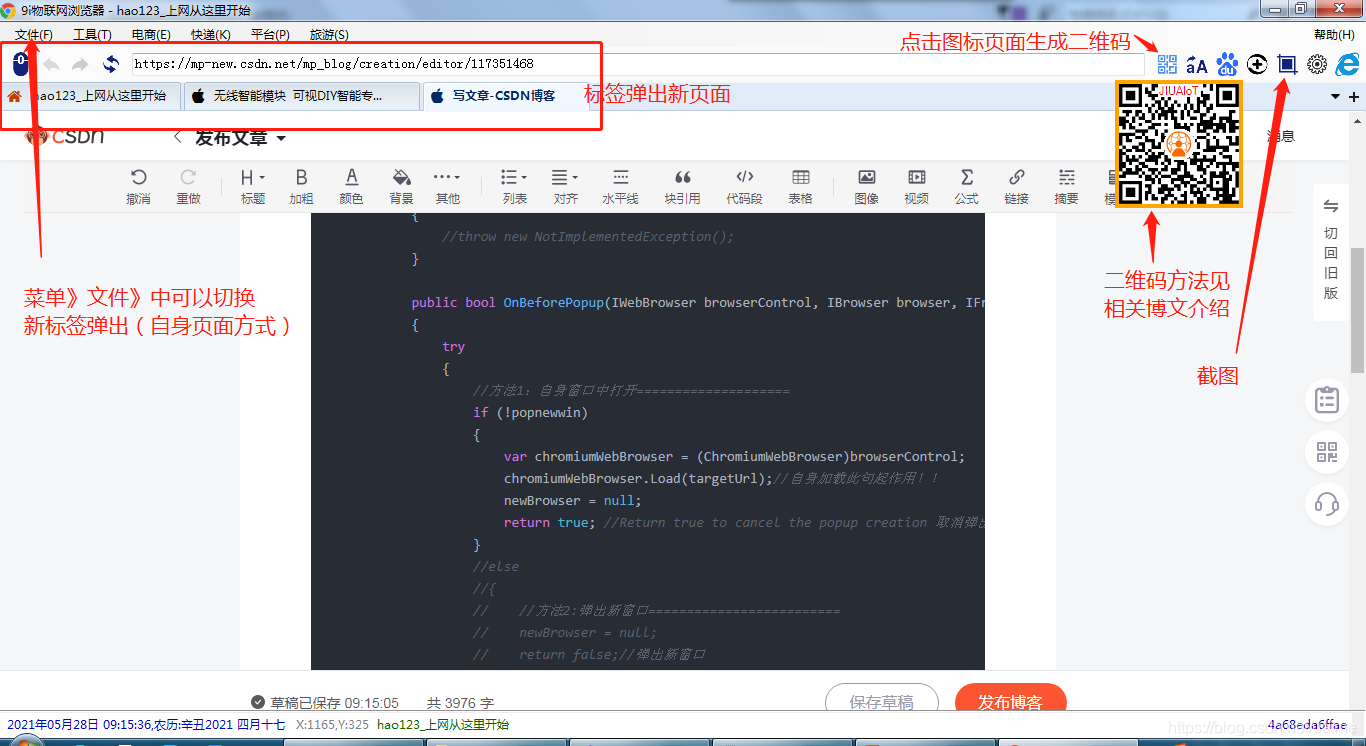Open the 旅游(S) menu
Viewport: 1366px width, 746px height.
329,34
